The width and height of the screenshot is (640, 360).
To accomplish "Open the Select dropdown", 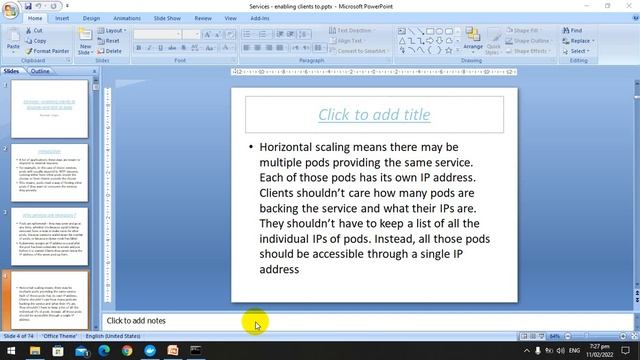I will click(577, 51).
